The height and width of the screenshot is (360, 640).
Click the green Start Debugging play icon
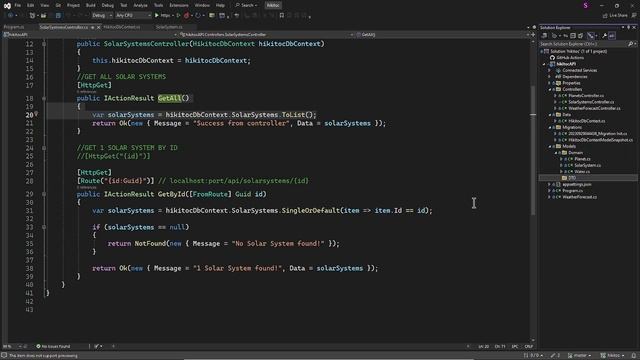click(156, 15)
